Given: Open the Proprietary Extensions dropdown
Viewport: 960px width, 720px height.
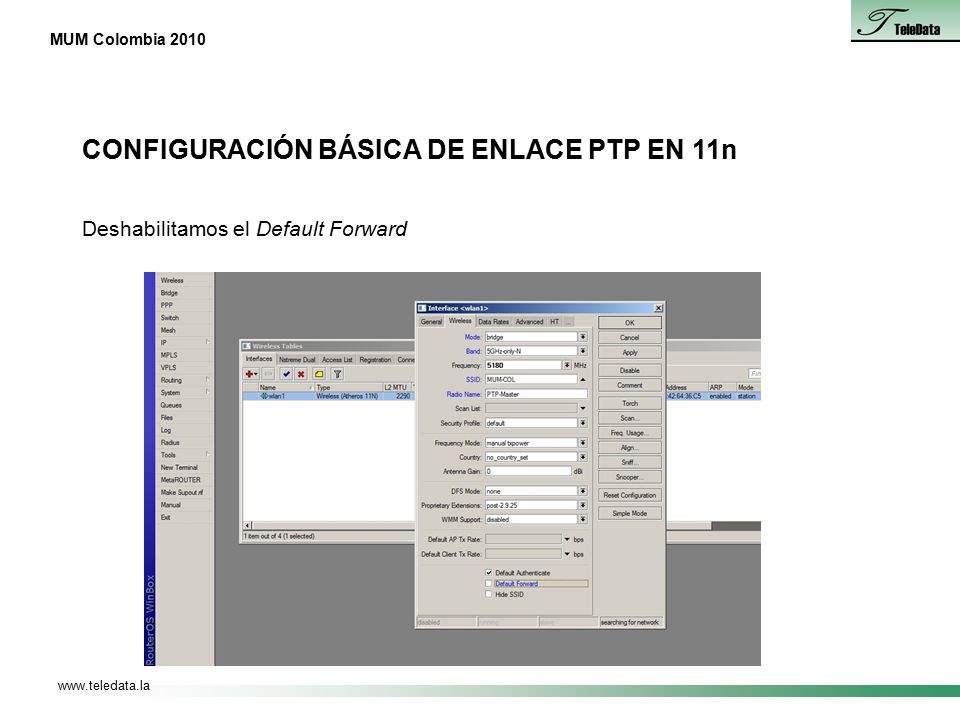Looking at the screenshot, I should pyautogui.click(x=583, y=505).
